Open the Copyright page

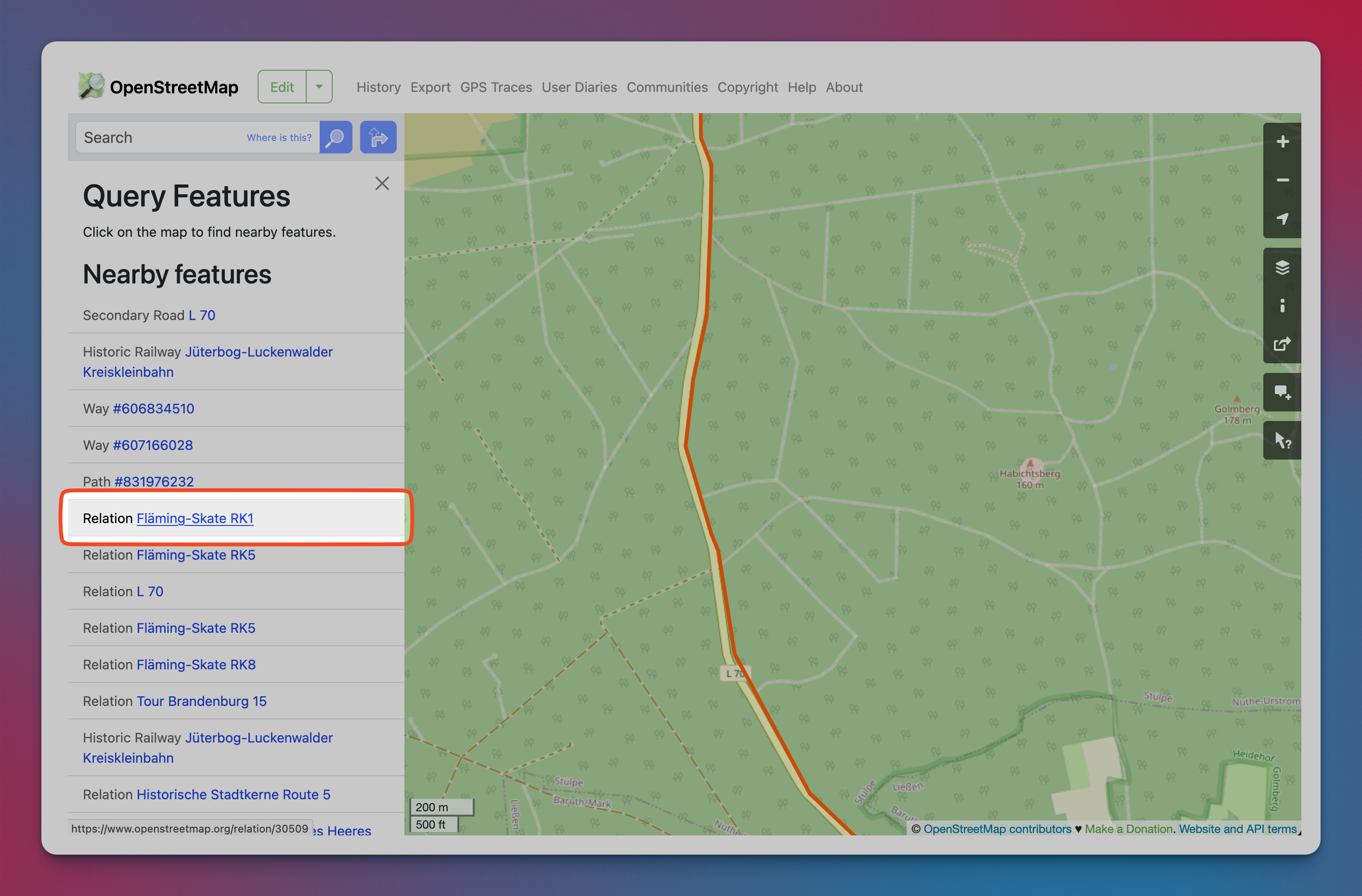[747, 87]
